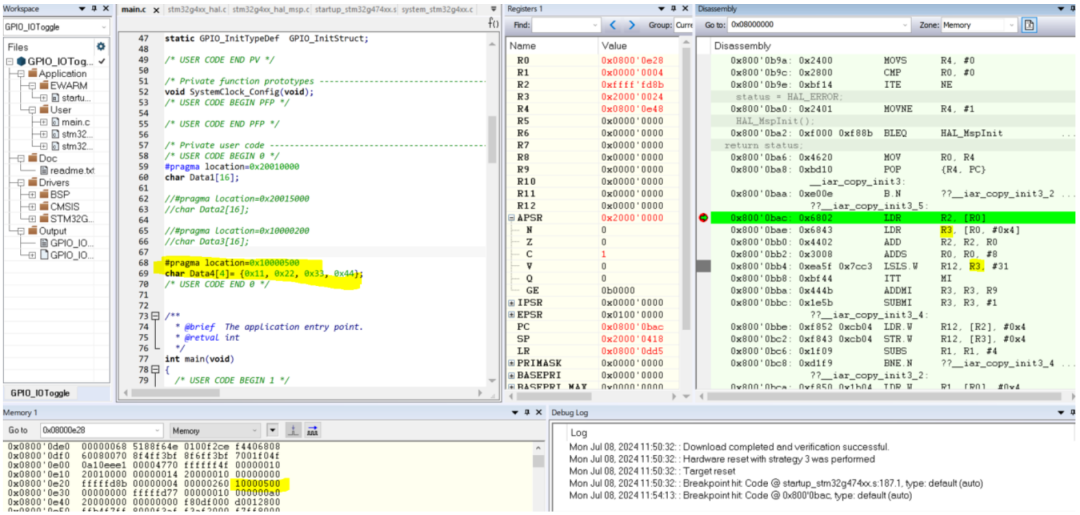Close the Workspace panel
The width and height of the screenshot is (1080, 515).
(105, 9)
